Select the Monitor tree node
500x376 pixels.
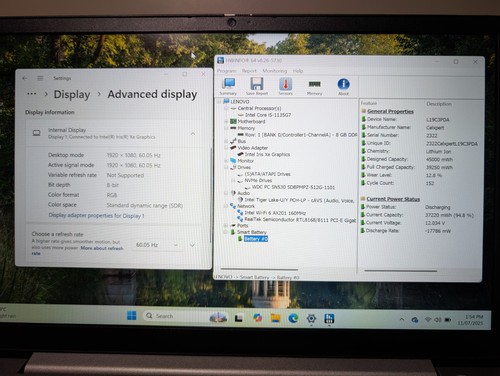point(246,161)
